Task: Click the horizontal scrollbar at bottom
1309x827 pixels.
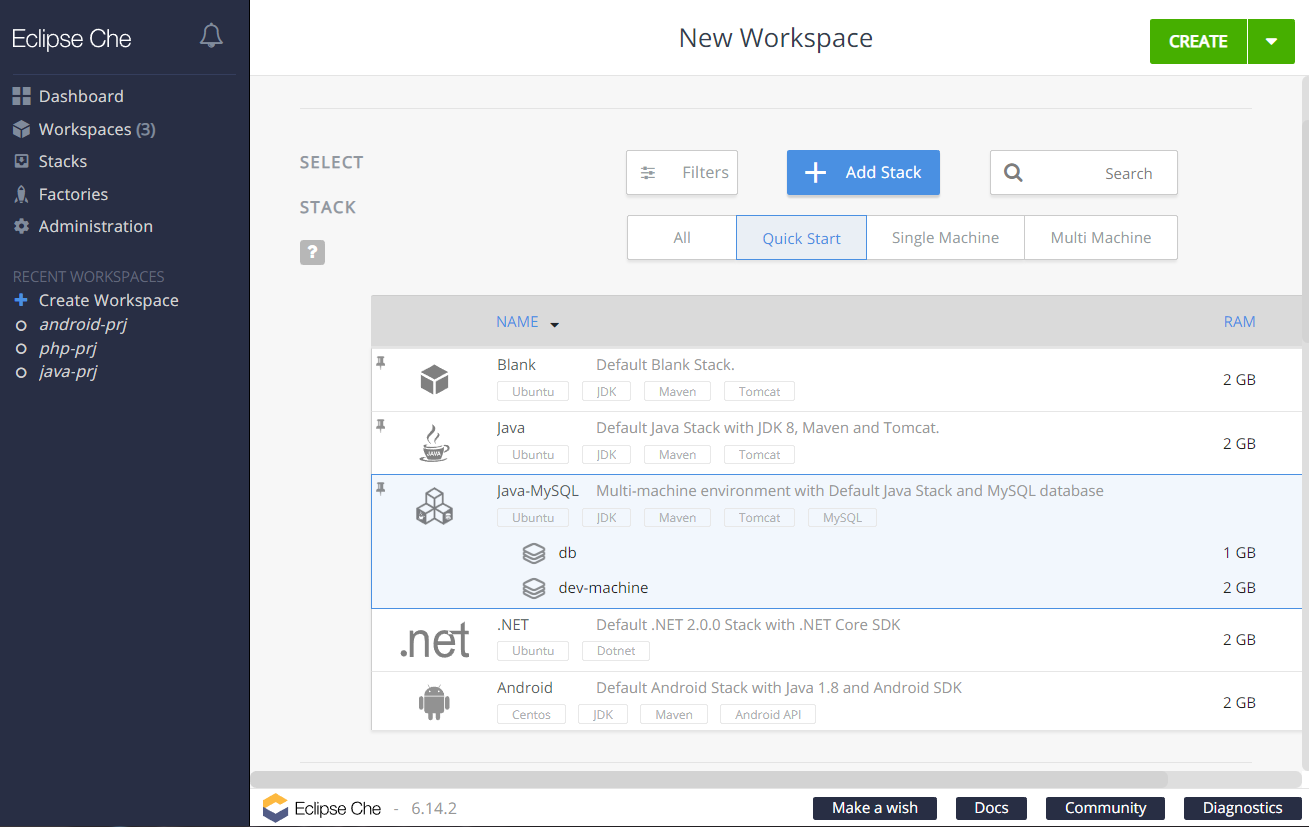Action: tap(708, 779)
